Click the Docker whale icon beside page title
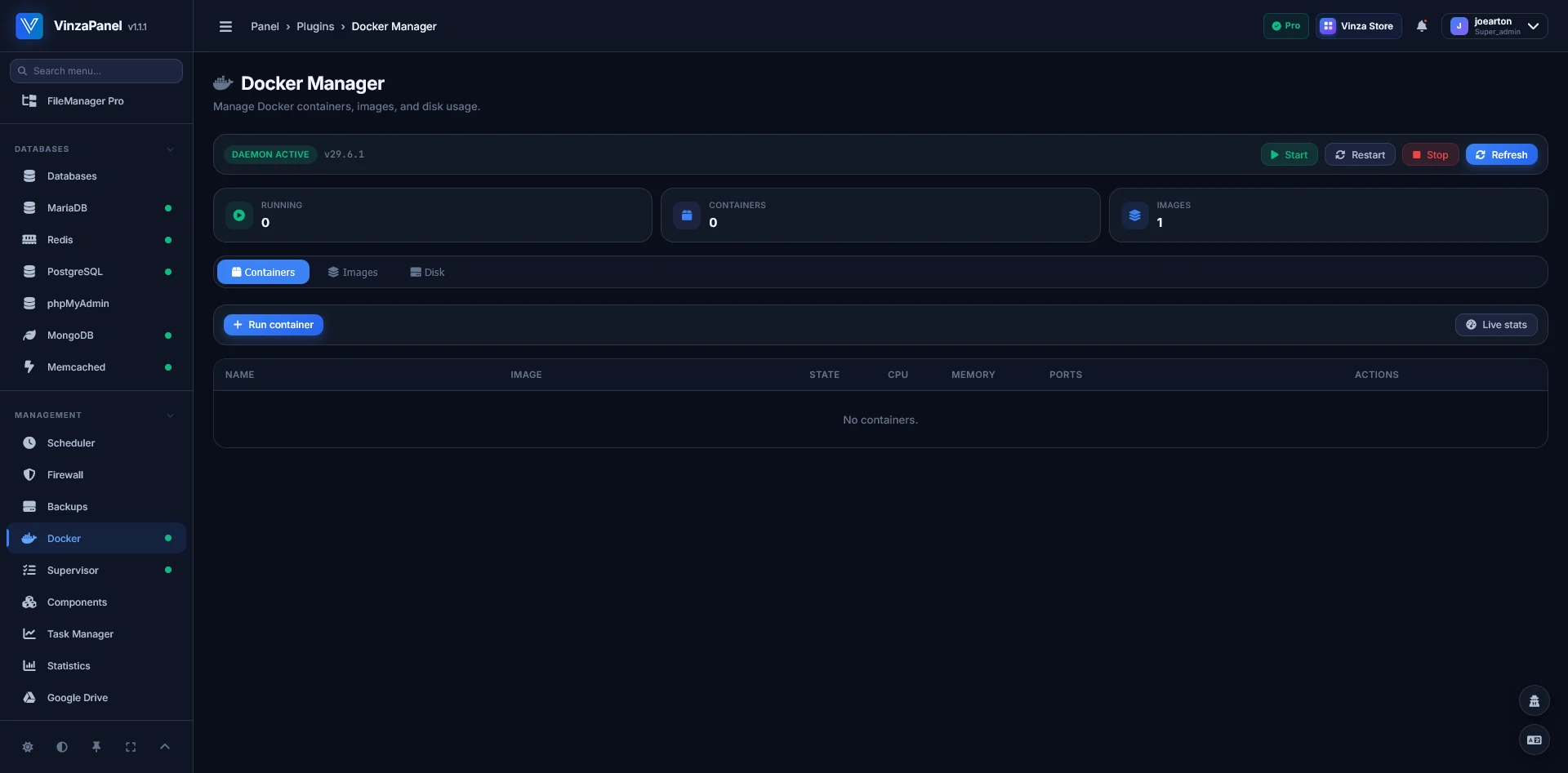 [x=223, y=83]
